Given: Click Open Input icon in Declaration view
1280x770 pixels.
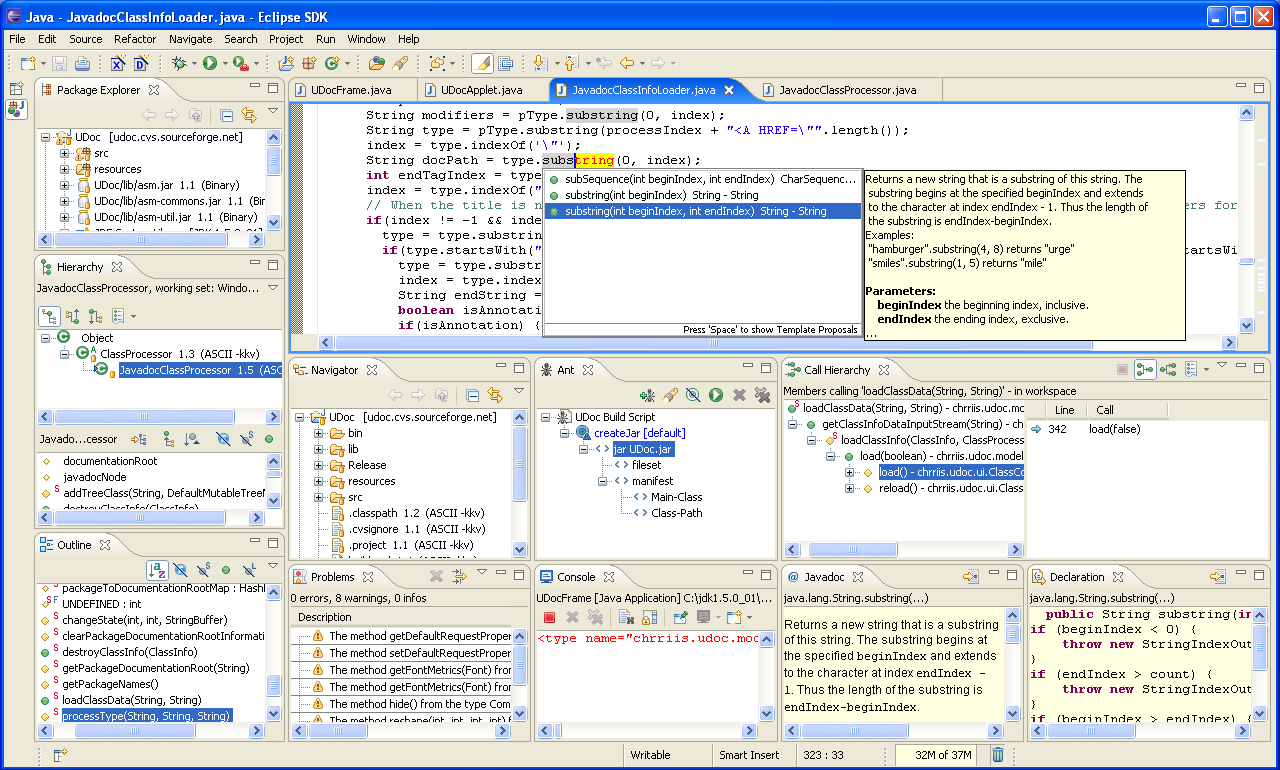Looking at the screenshot, I should coord(1217,577).
